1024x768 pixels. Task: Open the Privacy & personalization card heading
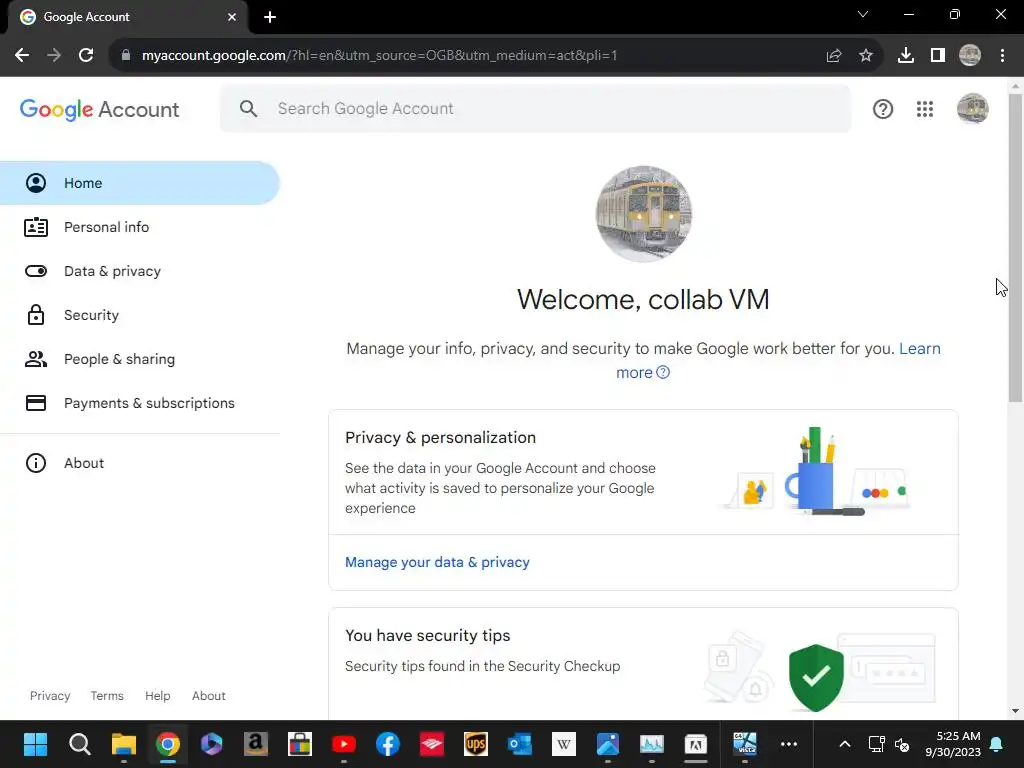(440, 438)
